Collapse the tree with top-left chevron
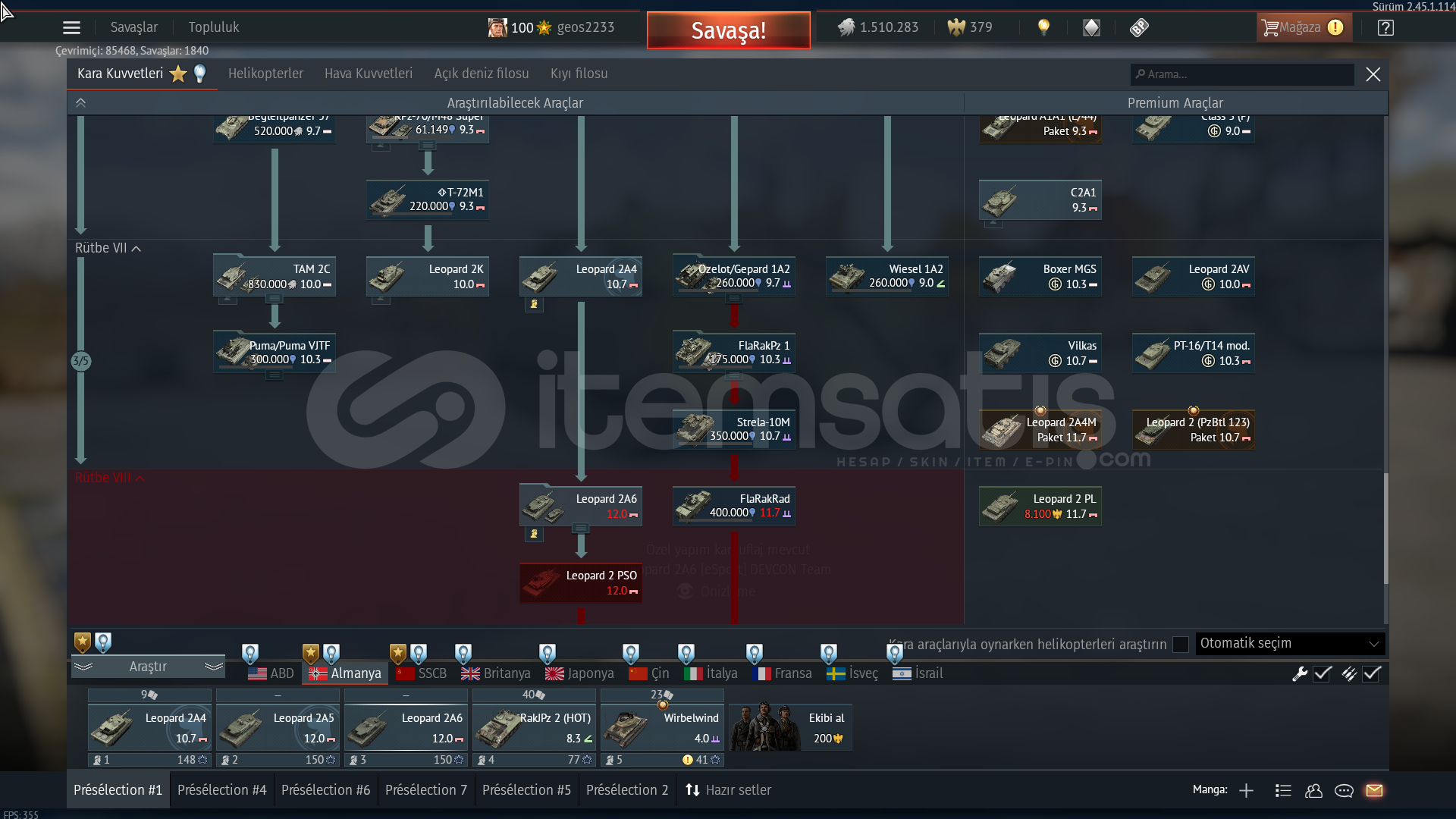Screen dimensions: 1456x819 click(x=80, y=102)
